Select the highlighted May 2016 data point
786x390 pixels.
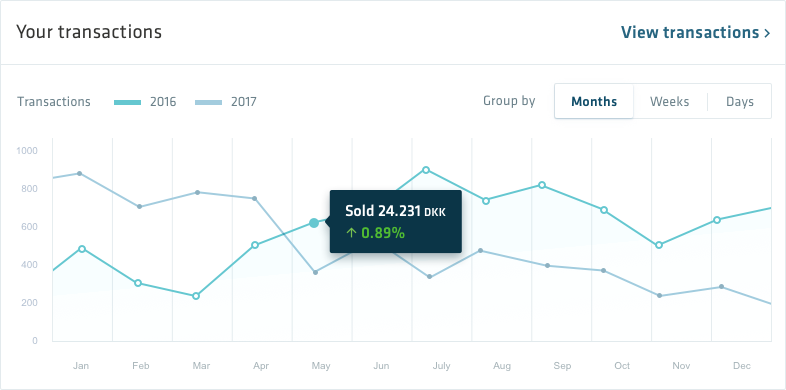(314, 223)
